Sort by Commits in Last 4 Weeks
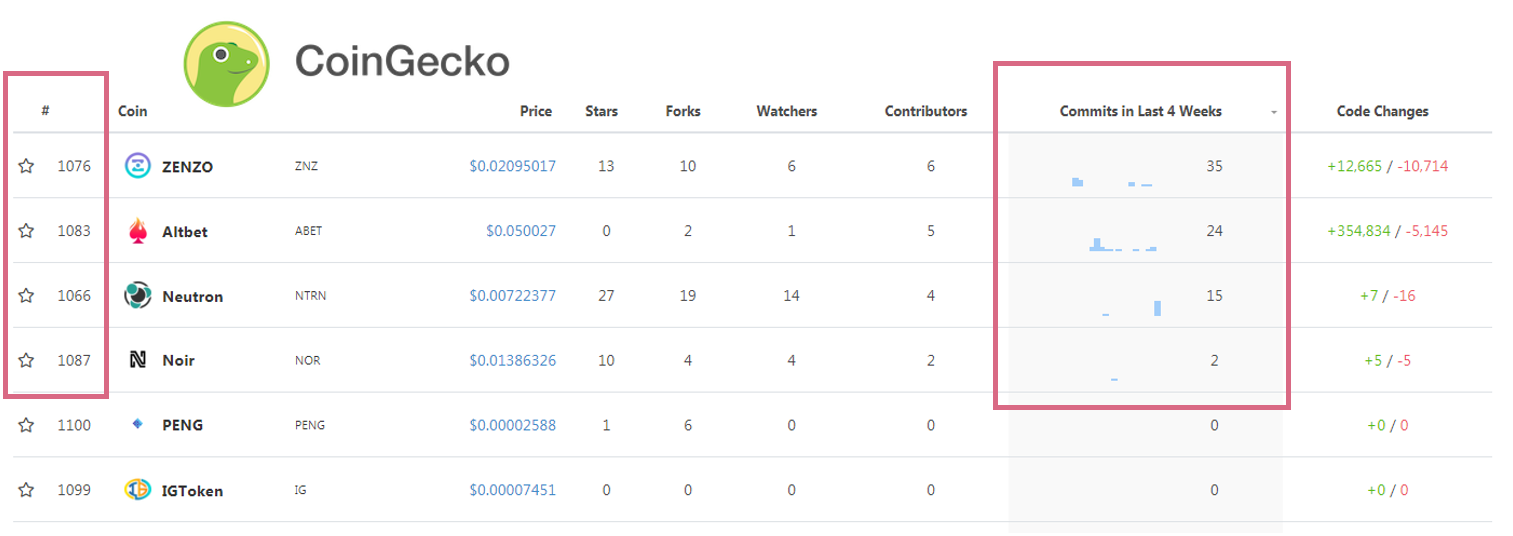Screen dimensions: 1513x536 (1140, 111)
